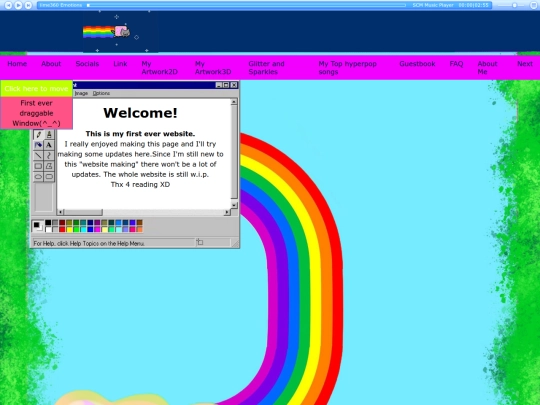Viewport: 540px width, 405px height.
Task: Minimize the Paint-style window
Action: click(219, 85)
